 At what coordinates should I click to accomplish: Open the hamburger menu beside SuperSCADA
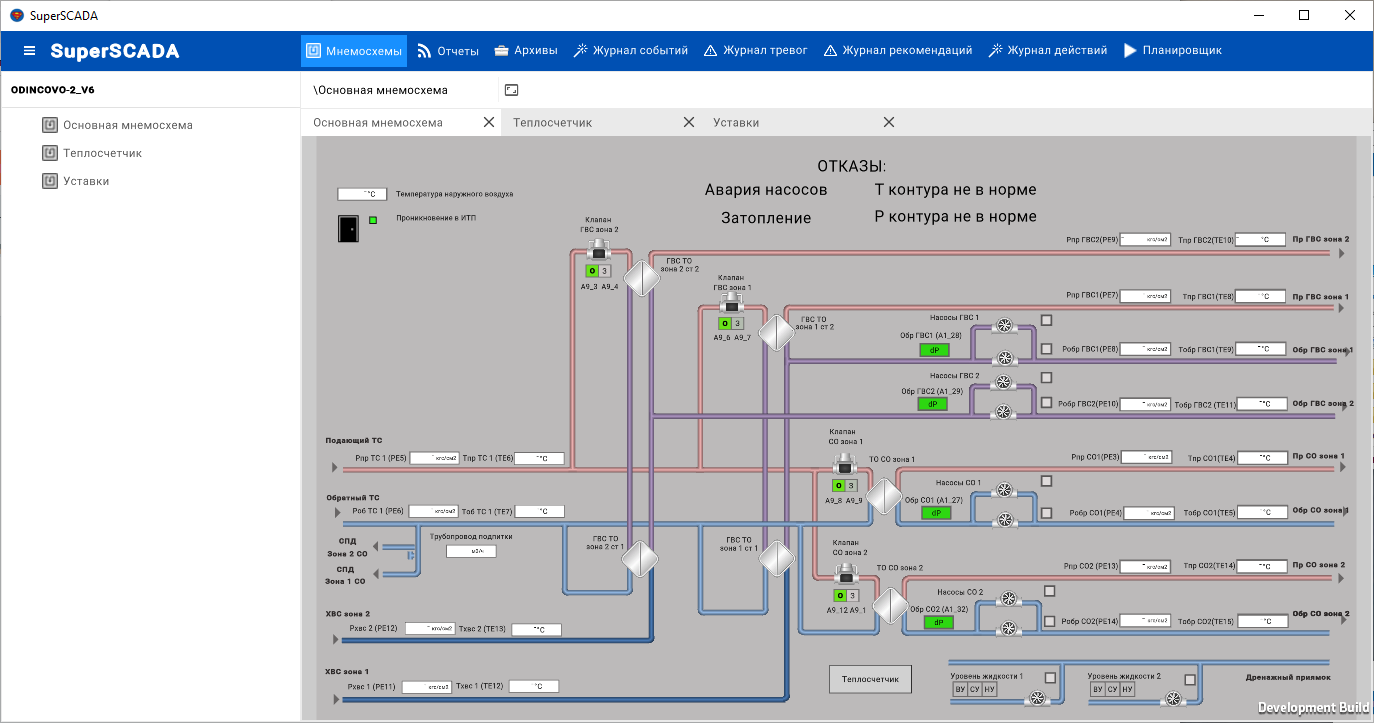click(x=29, y=51)
